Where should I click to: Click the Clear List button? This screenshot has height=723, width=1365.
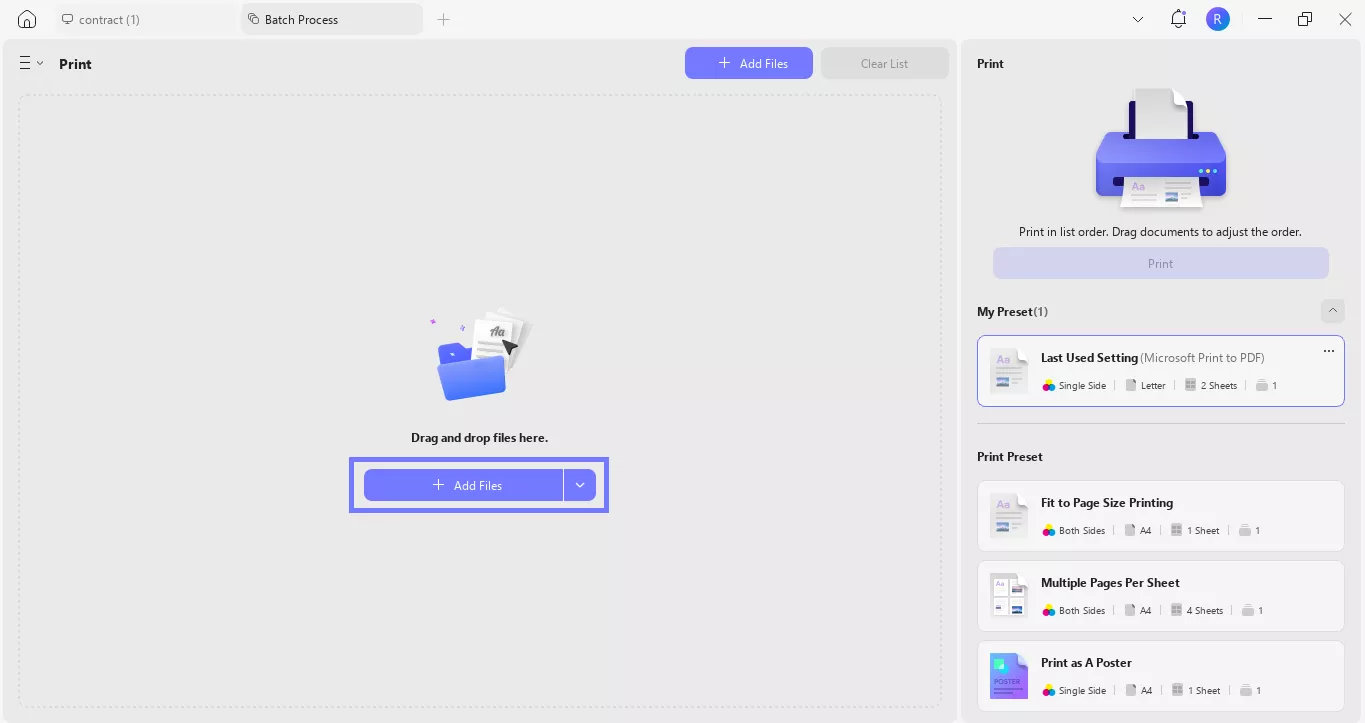click(x=885, y=63)
